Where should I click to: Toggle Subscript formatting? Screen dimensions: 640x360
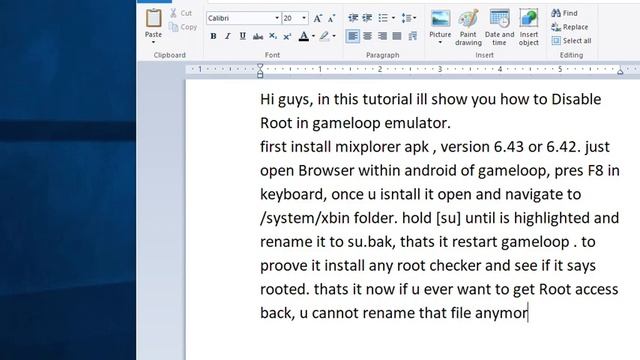pos(273,36)
